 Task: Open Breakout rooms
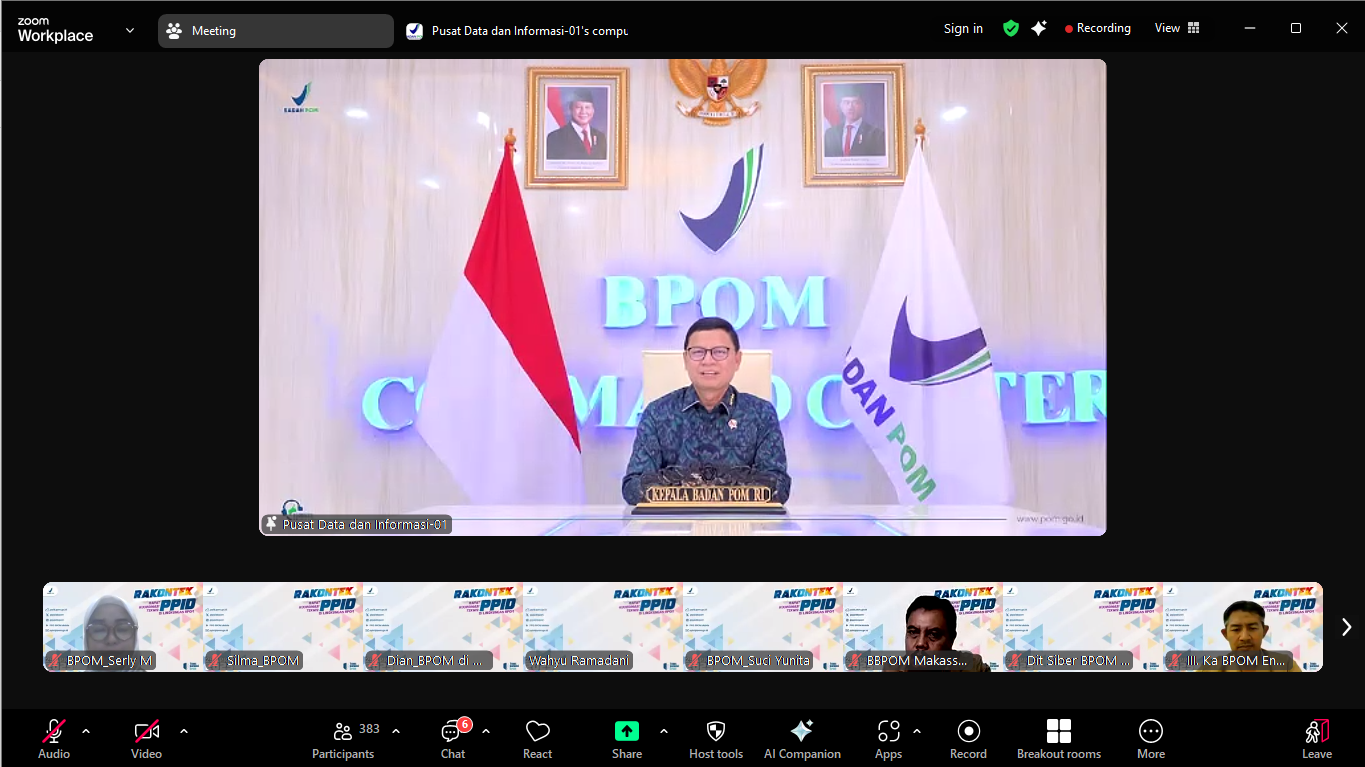click(x=1059, y=739)
